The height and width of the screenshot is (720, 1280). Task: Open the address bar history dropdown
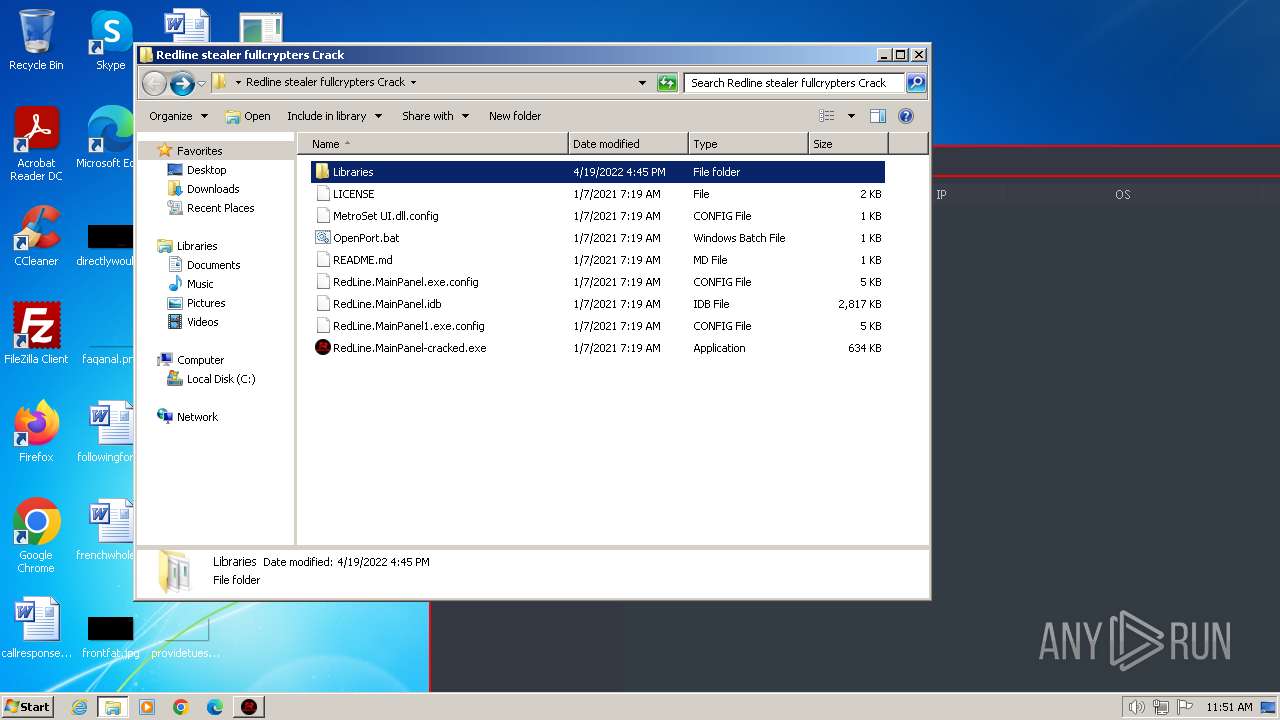[642, 83]
